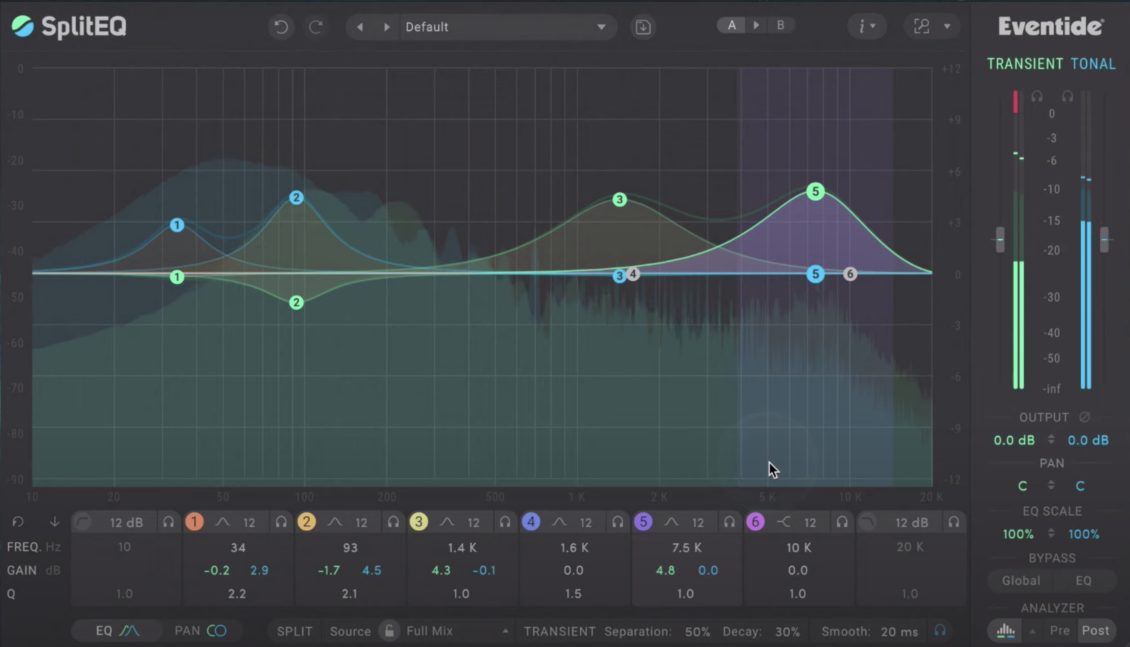Click the Eventide logo

point(1050,27)
